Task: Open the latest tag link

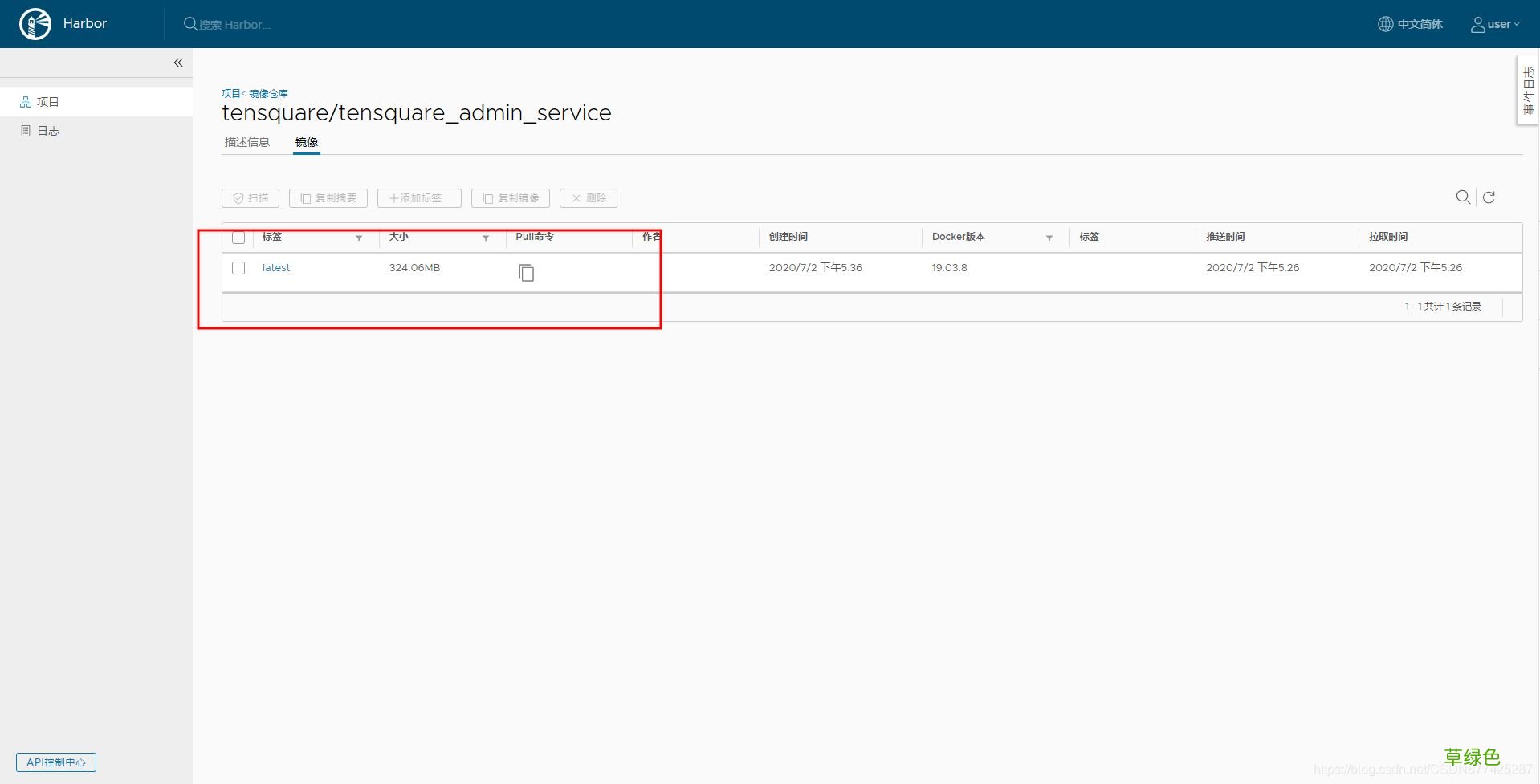Action: click(x=276, y=268)
